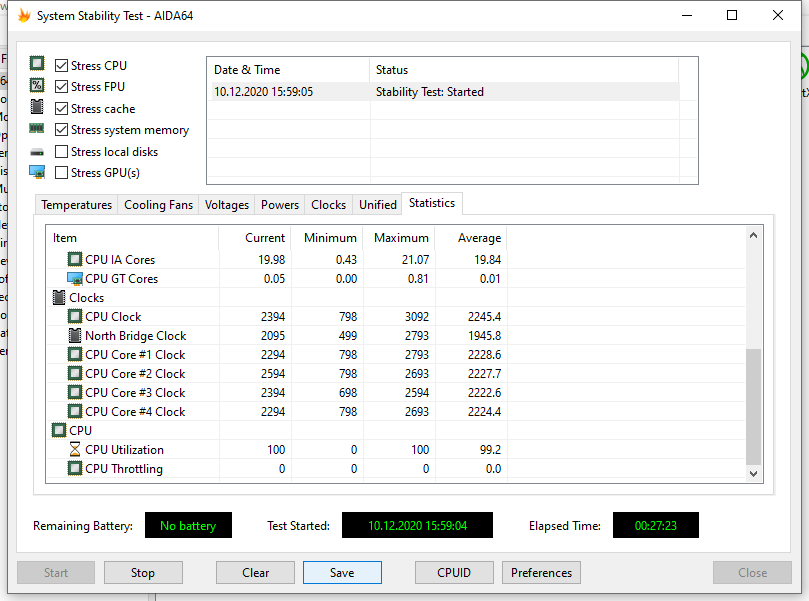
Task: Click the percent icon beside Stress FPU
Action: (37, 85)
